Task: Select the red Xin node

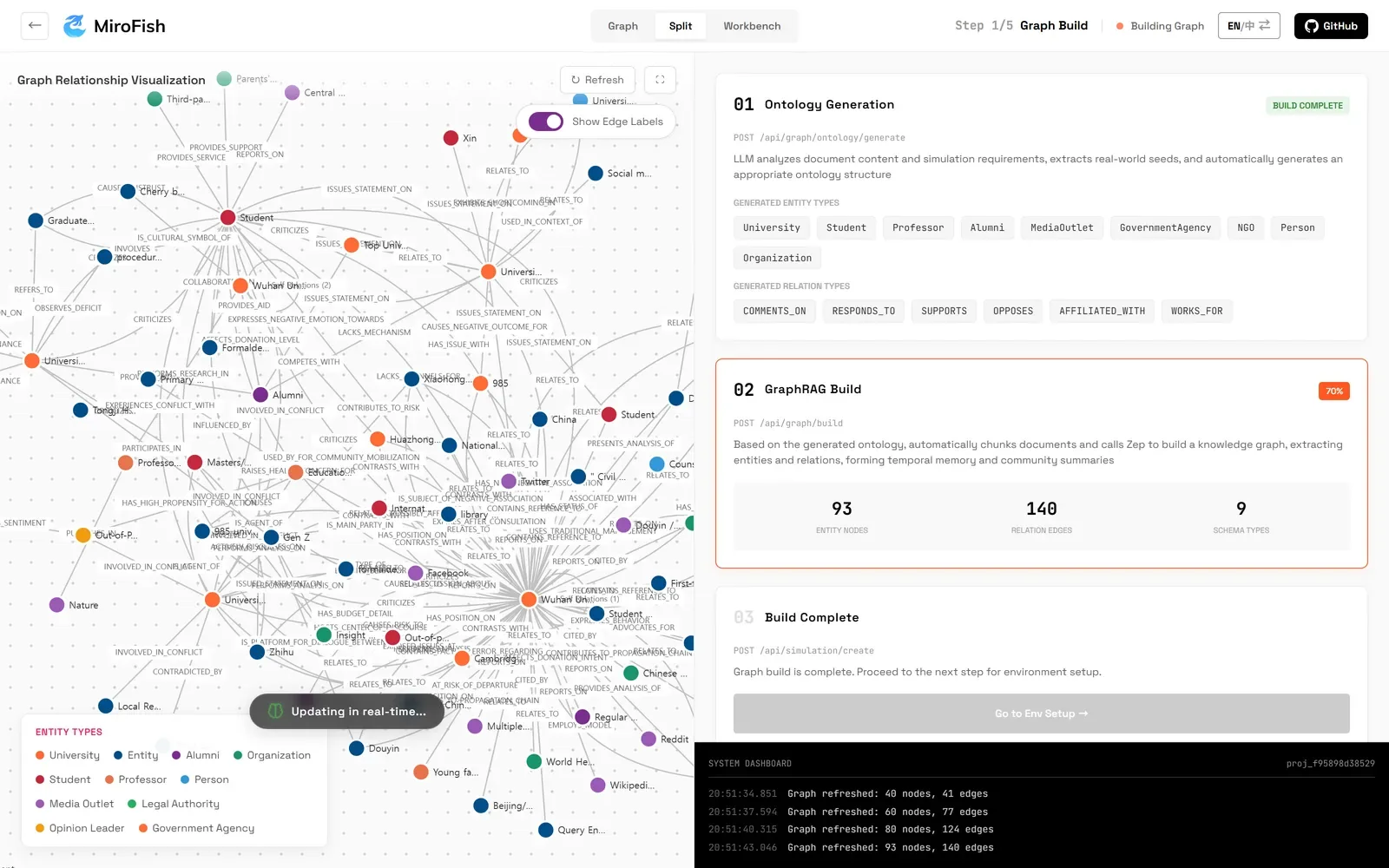Action: [451, 138]
